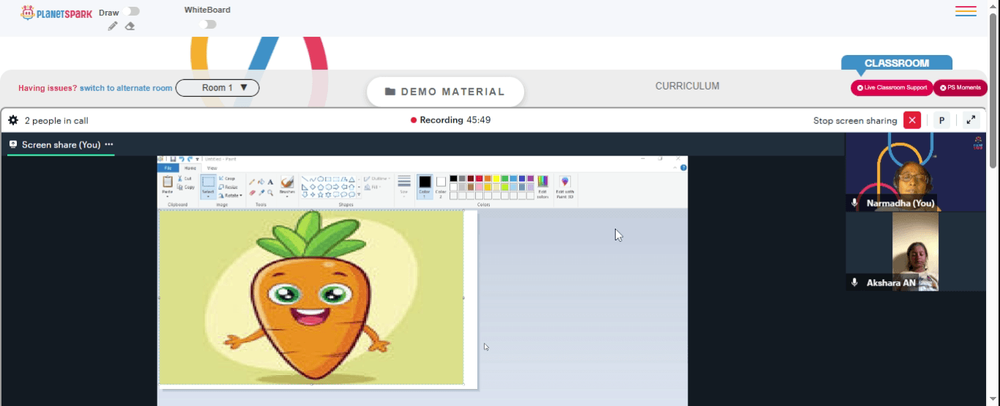Toggle the WhiteBoard switch
The image size is (1000, 406).
(207, 24)
